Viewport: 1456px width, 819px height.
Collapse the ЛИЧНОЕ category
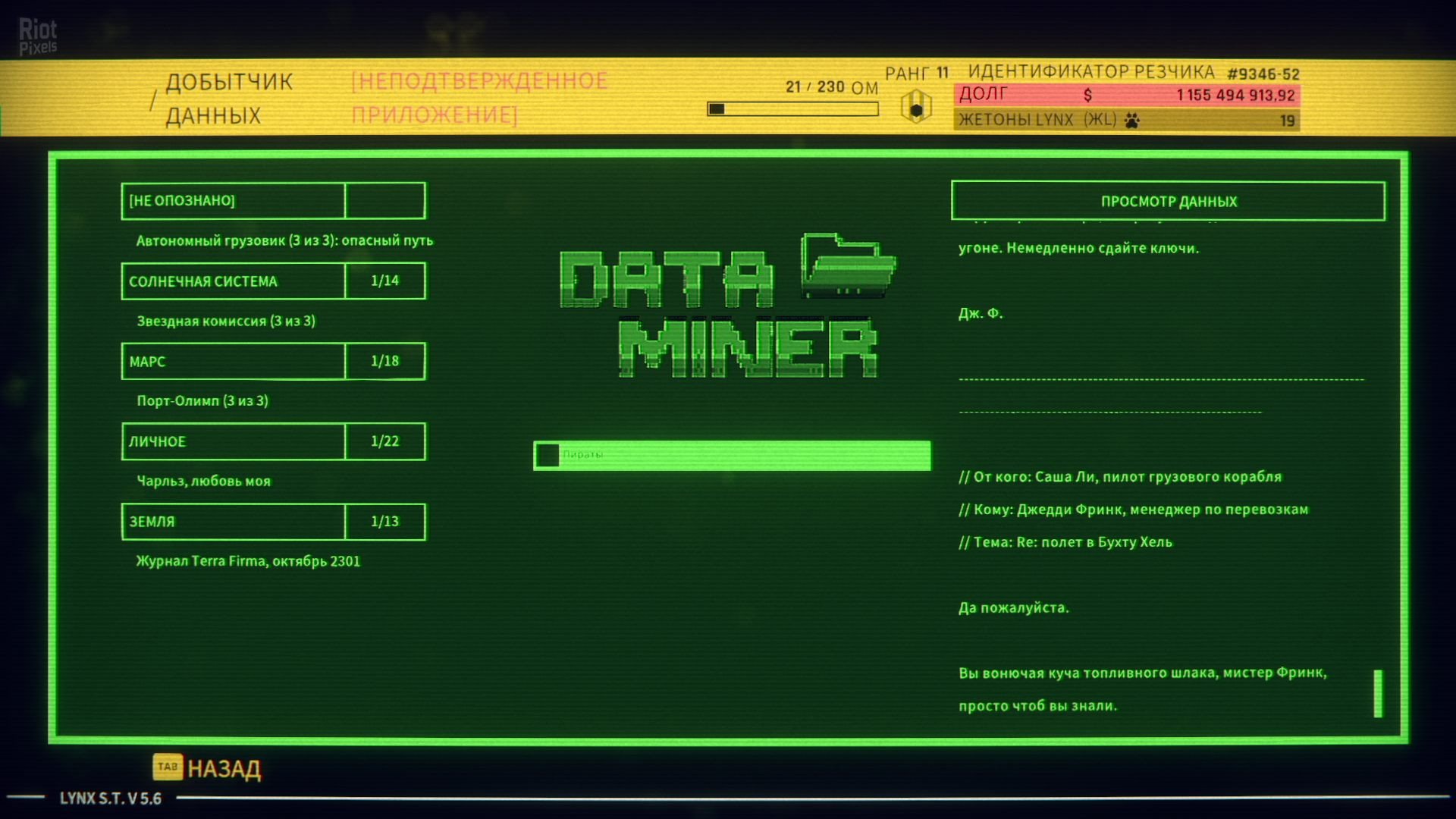pos(233,441)
